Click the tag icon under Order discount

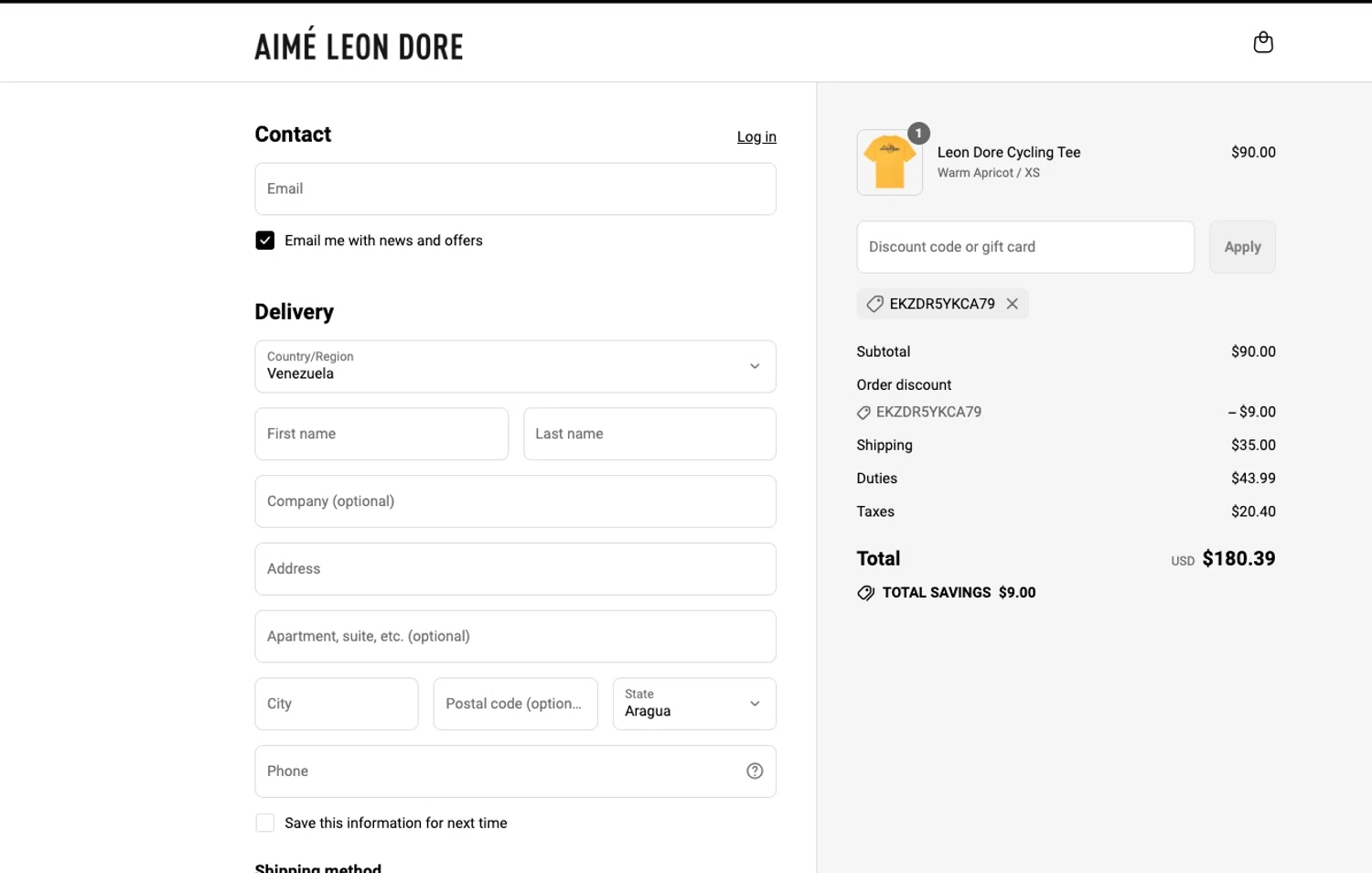pos(863,413)
